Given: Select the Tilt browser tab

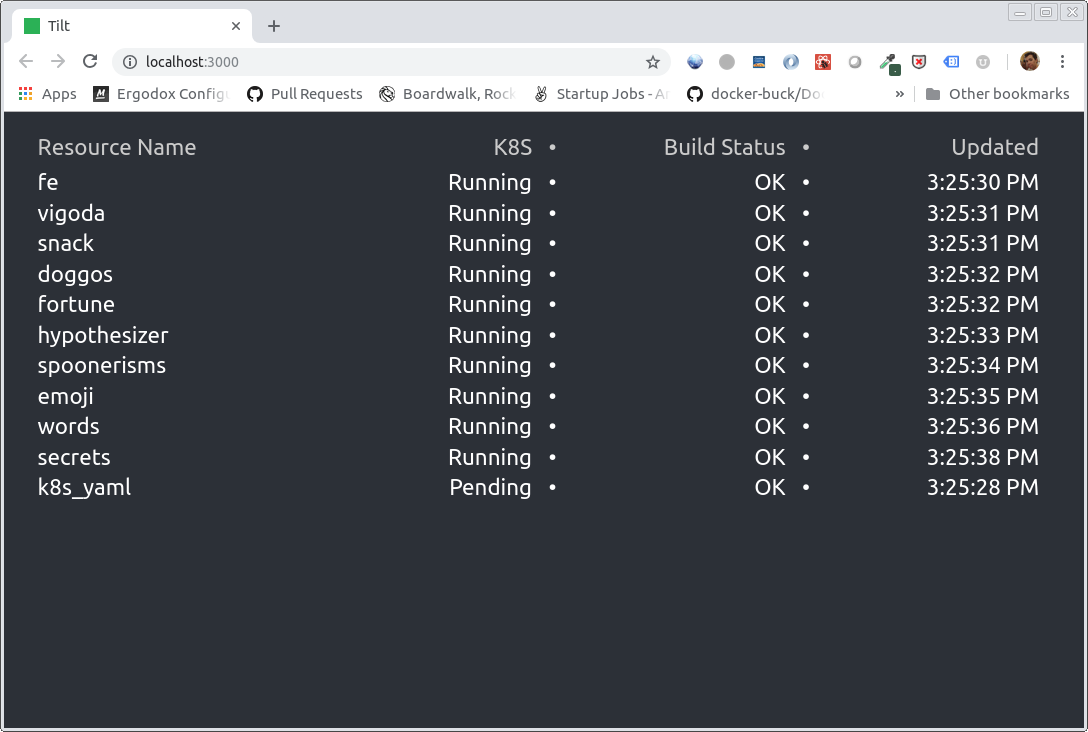Looking at the screenshot, I should [132, 26].
